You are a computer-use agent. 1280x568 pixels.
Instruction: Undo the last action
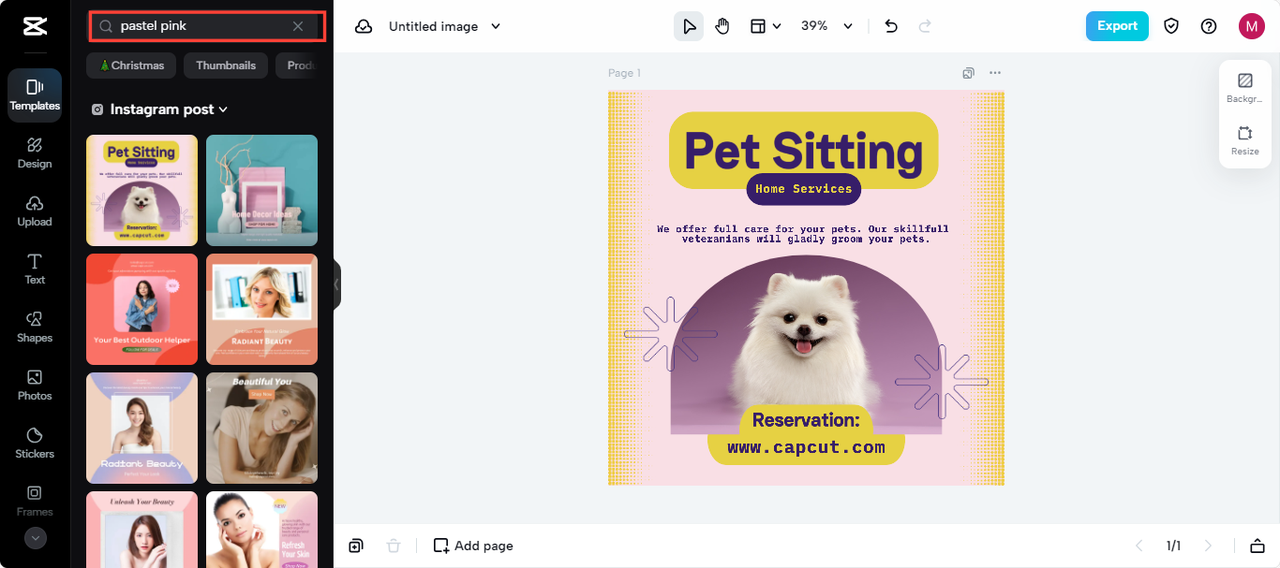(x=892, y=27)
